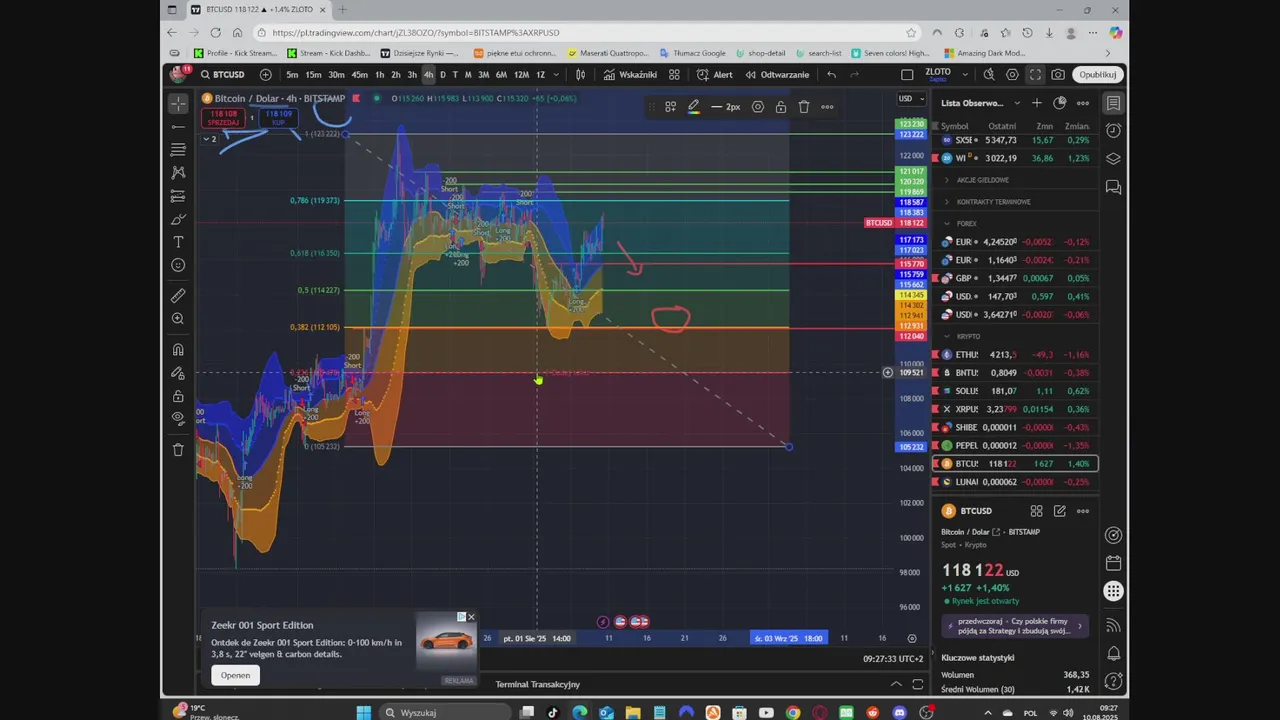Change line color with the pencil icon

(x=693, y=107)
